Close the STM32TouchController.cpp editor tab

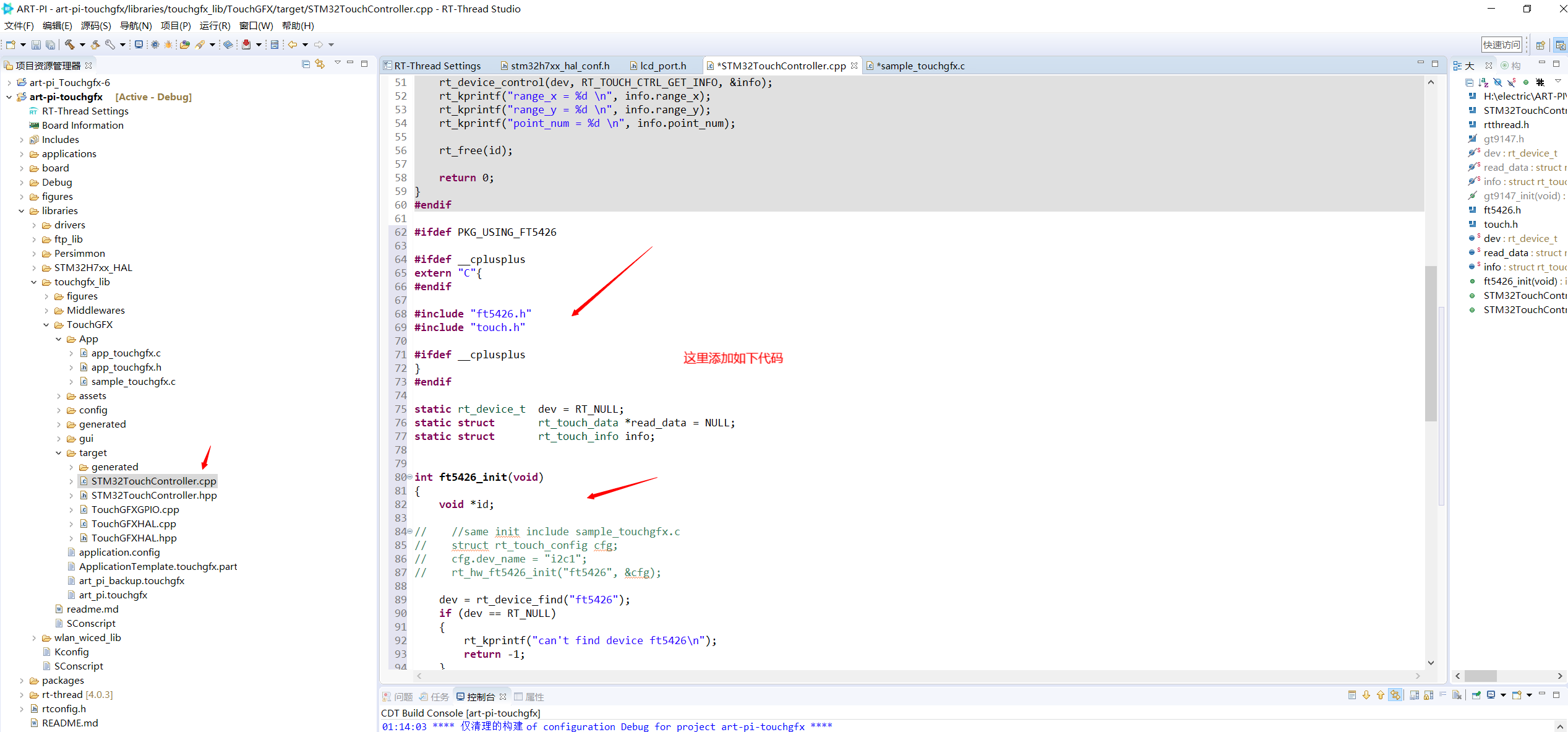click(x=854, y=66)
